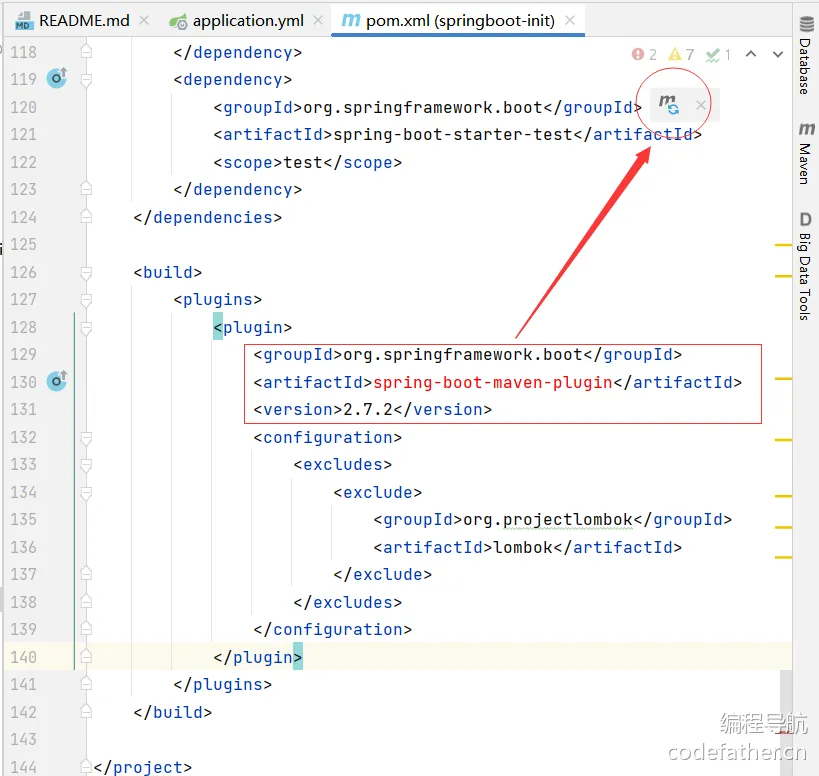
Task: Collapse the configuration block at line 132
Action: (86, 438)
